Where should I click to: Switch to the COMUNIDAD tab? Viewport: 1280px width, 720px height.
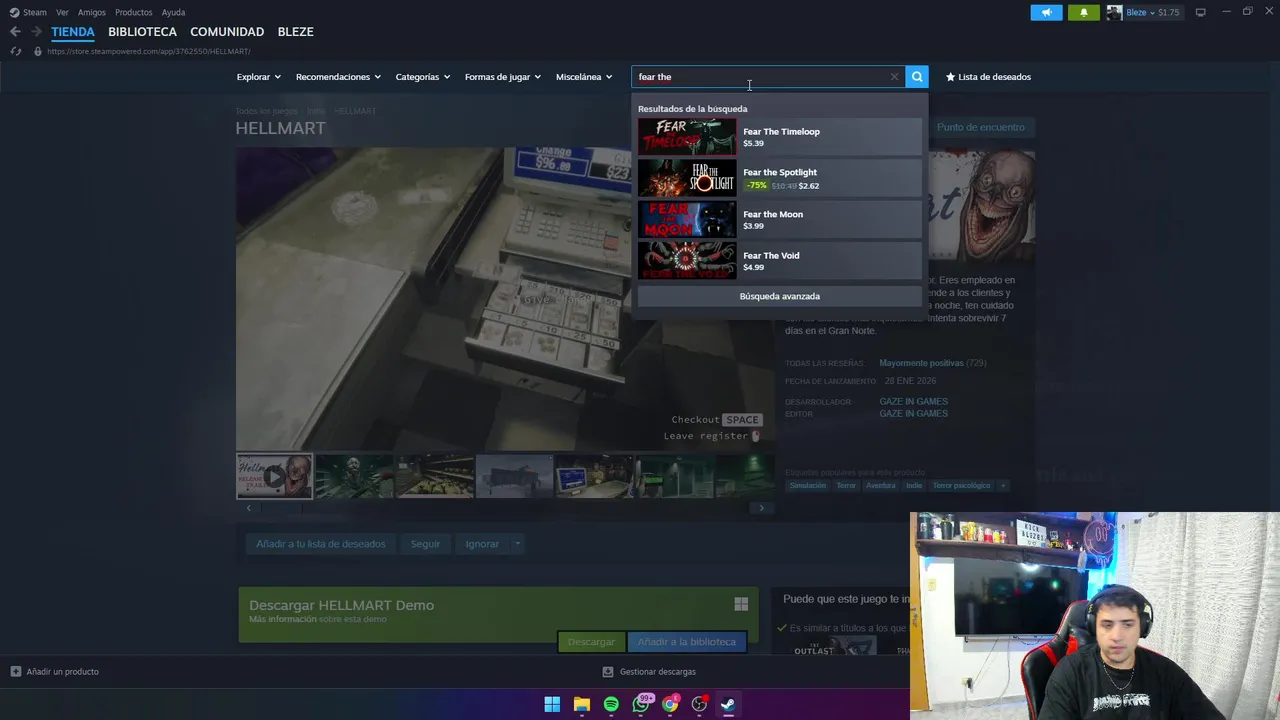tap(227, 32)
